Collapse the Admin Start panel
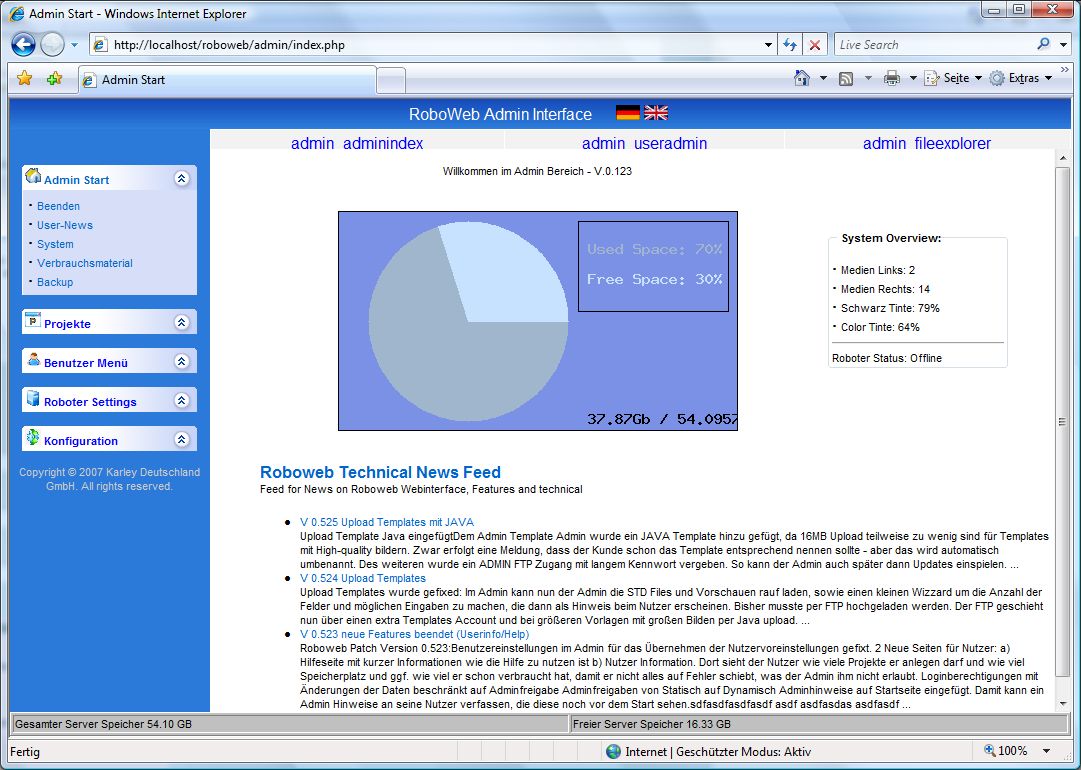 point(181,179)
